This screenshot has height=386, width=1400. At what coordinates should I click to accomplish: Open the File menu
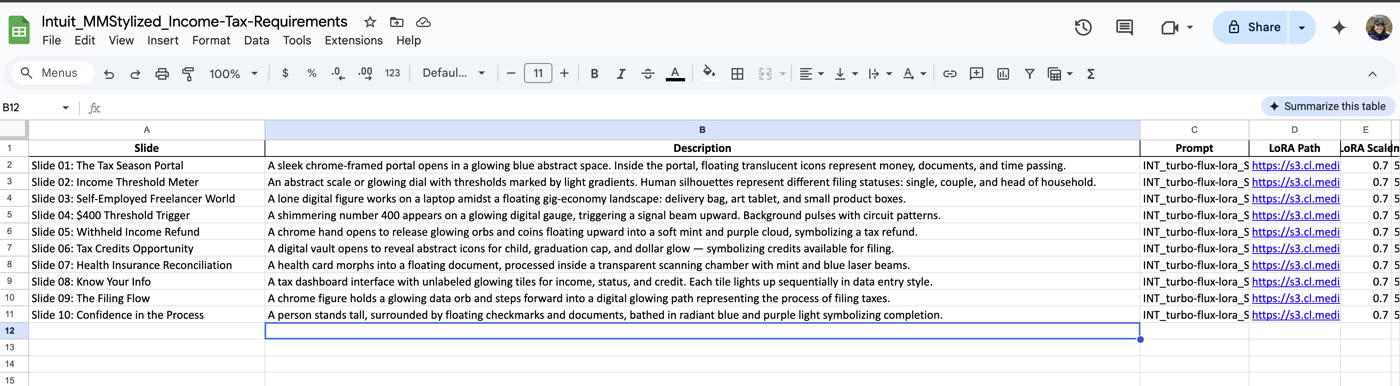(51, 41)
